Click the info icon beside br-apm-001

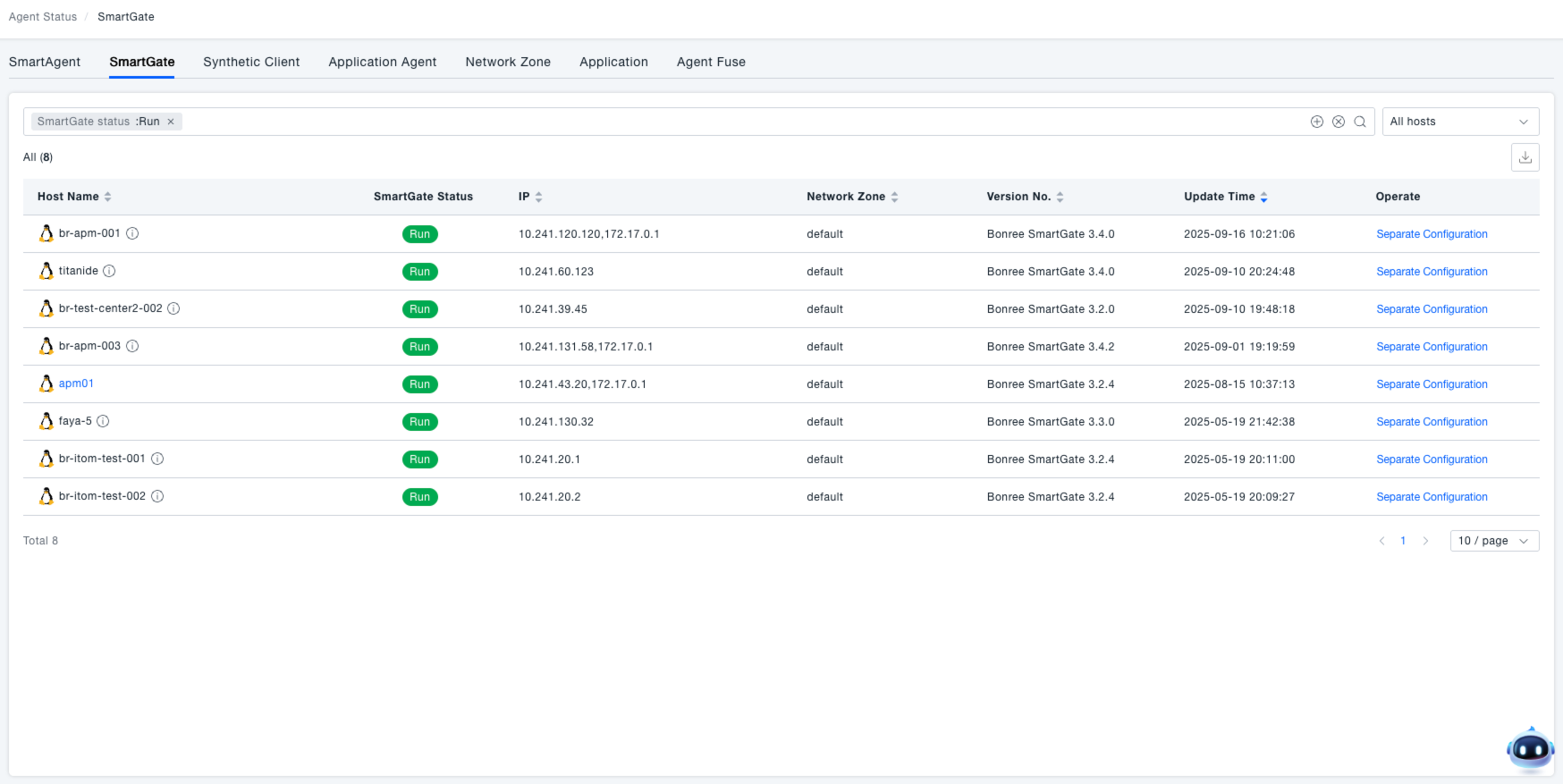(x=132, y=233)
